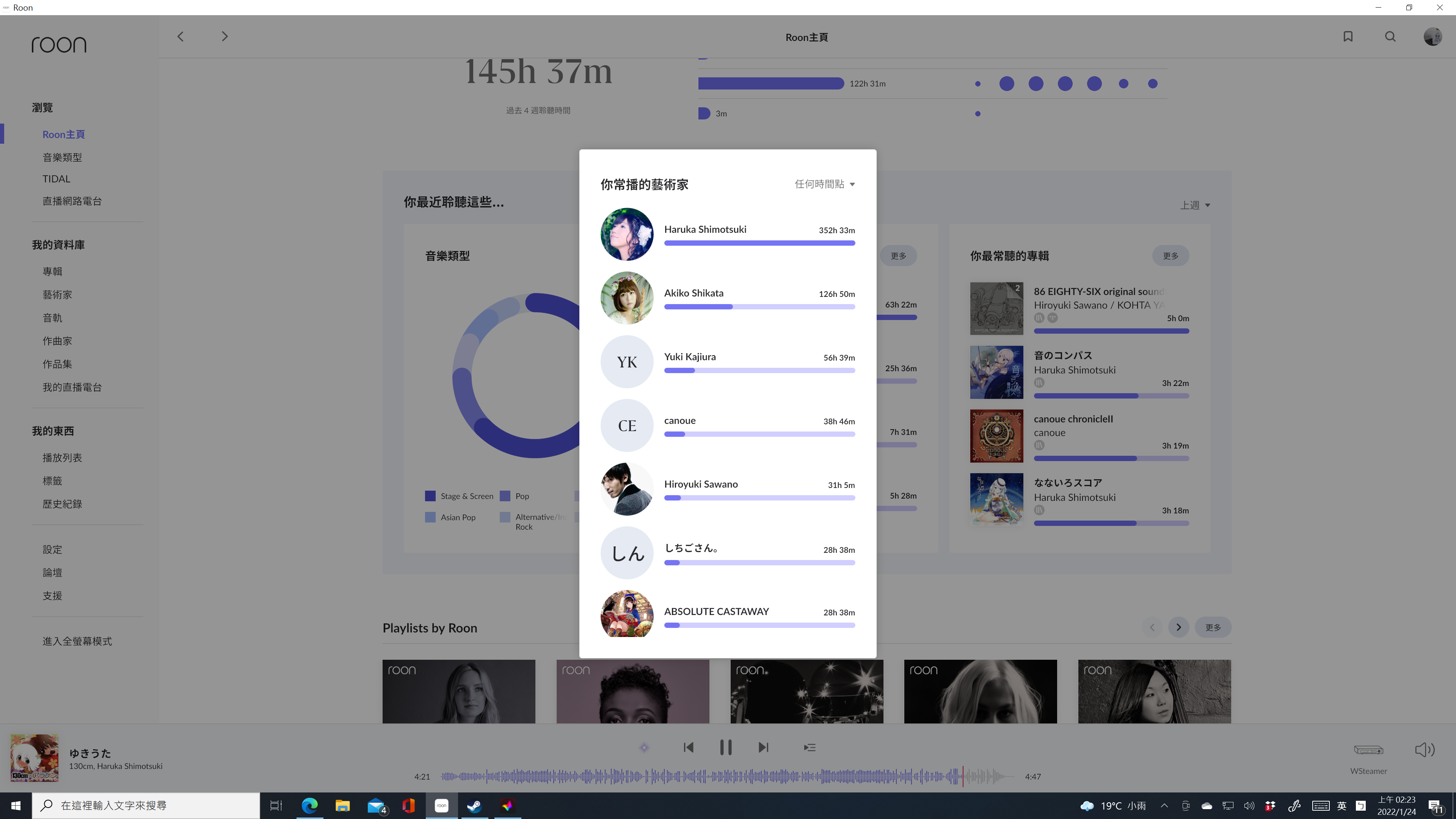Open the 任何時間點 time range dropdown
Screen dimensions: 1456x819
coord(825,184)
